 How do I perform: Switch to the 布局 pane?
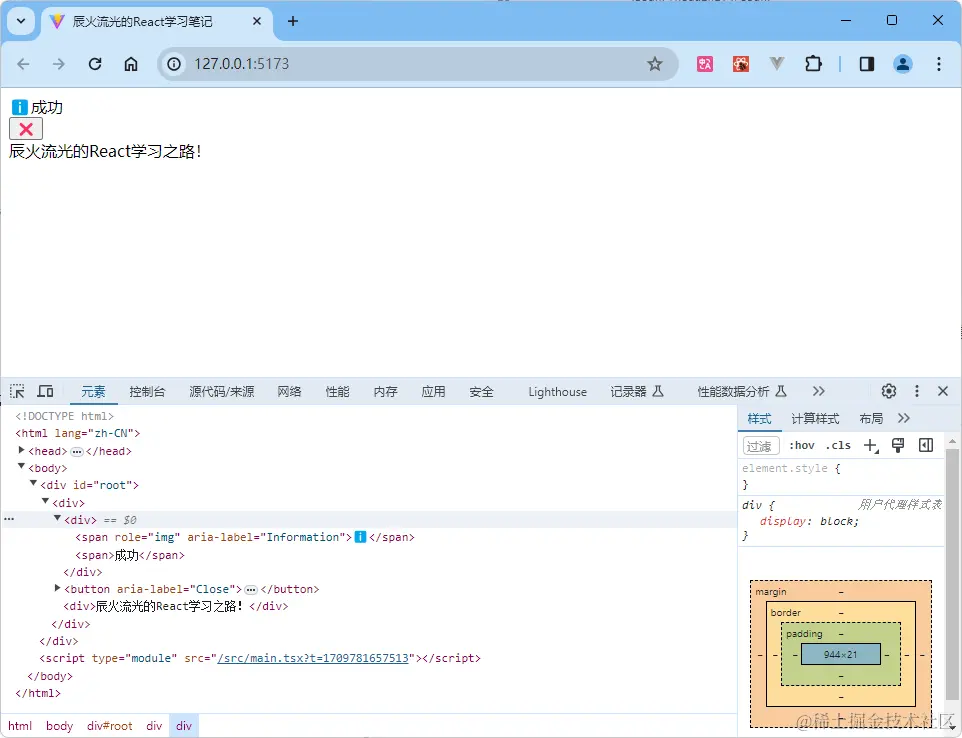[871, 419]
